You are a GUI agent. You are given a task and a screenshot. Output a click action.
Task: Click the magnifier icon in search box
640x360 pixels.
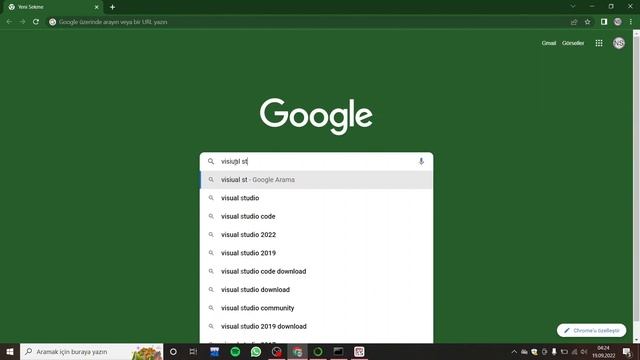click(x=211, y=161)
